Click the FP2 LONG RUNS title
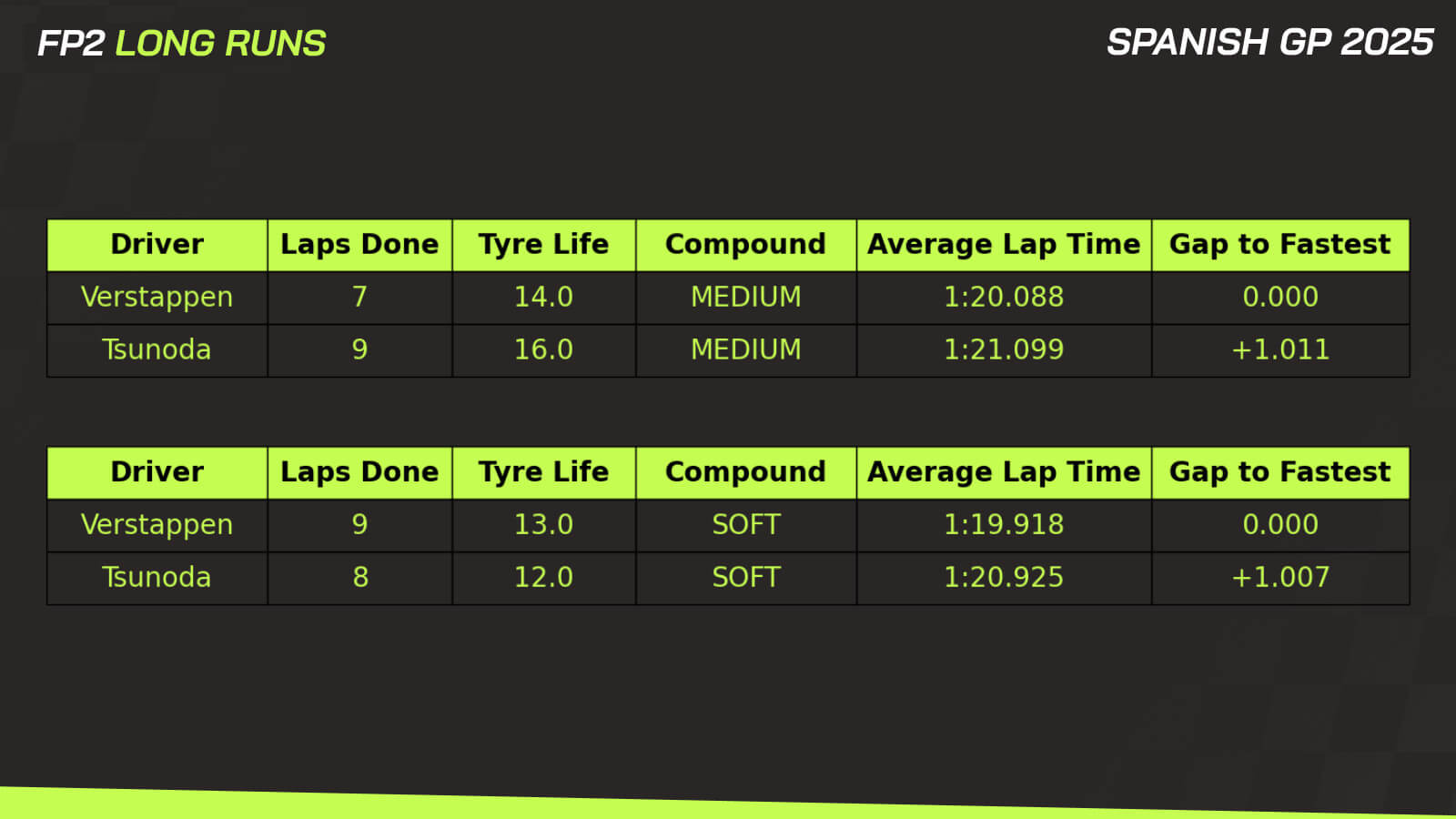This screenshot has height=819, width=1456. (x=182, y=44)
